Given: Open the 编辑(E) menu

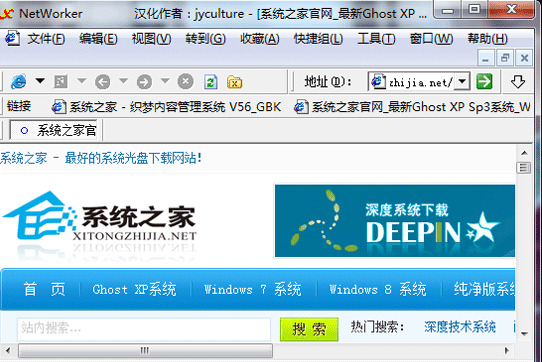Looking at the screenshot, I should click(x=98, y=39).
